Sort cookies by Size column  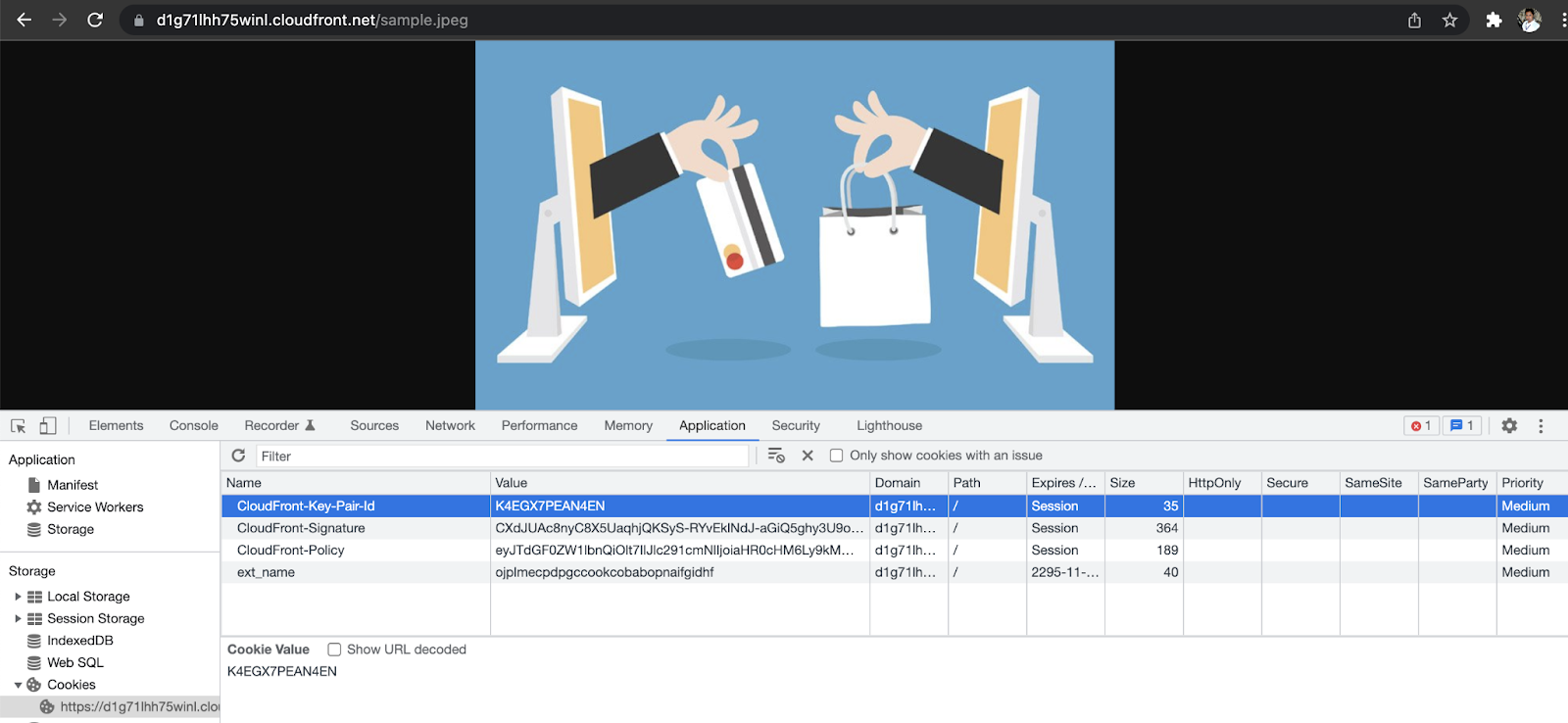(x=1144, y=483)
